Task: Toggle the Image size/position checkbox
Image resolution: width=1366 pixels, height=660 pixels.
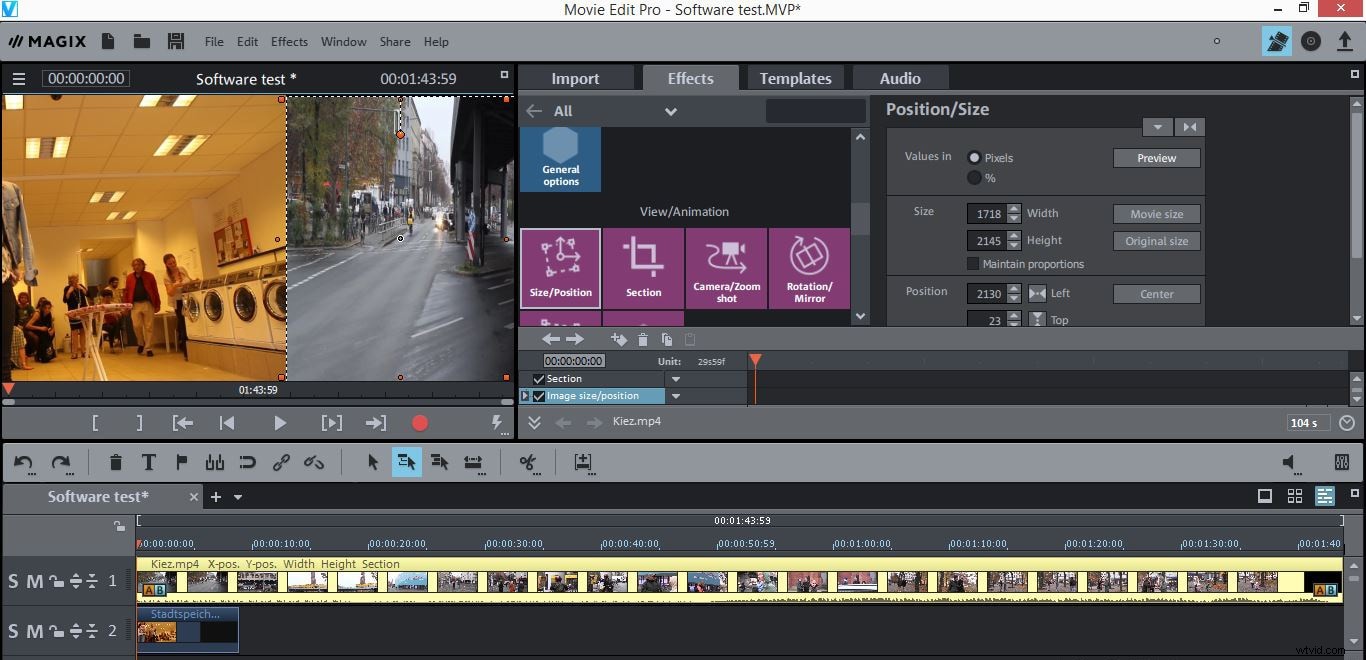Action: tap(537, 395)
